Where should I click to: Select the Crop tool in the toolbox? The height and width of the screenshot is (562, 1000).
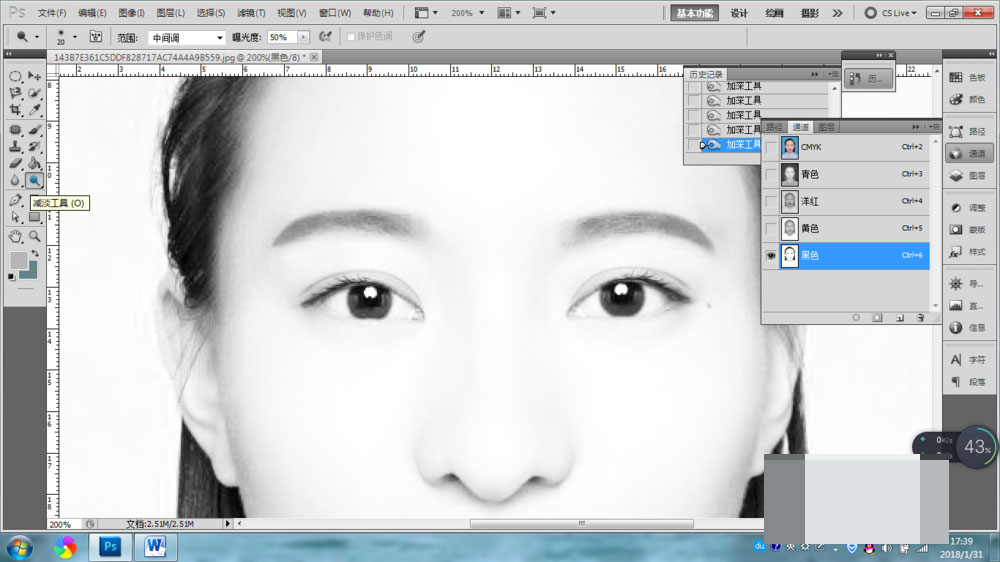coord(15,110)
